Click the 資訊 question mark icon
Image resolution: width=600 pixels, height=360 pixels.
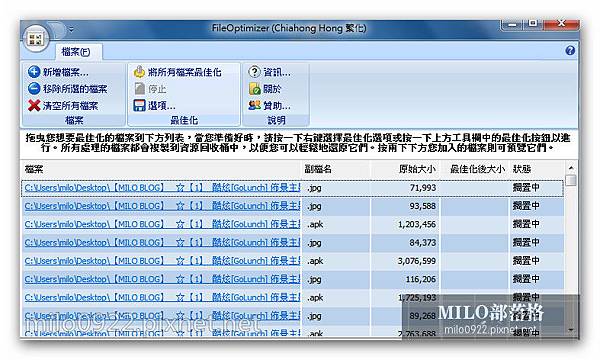click(254, 72)
